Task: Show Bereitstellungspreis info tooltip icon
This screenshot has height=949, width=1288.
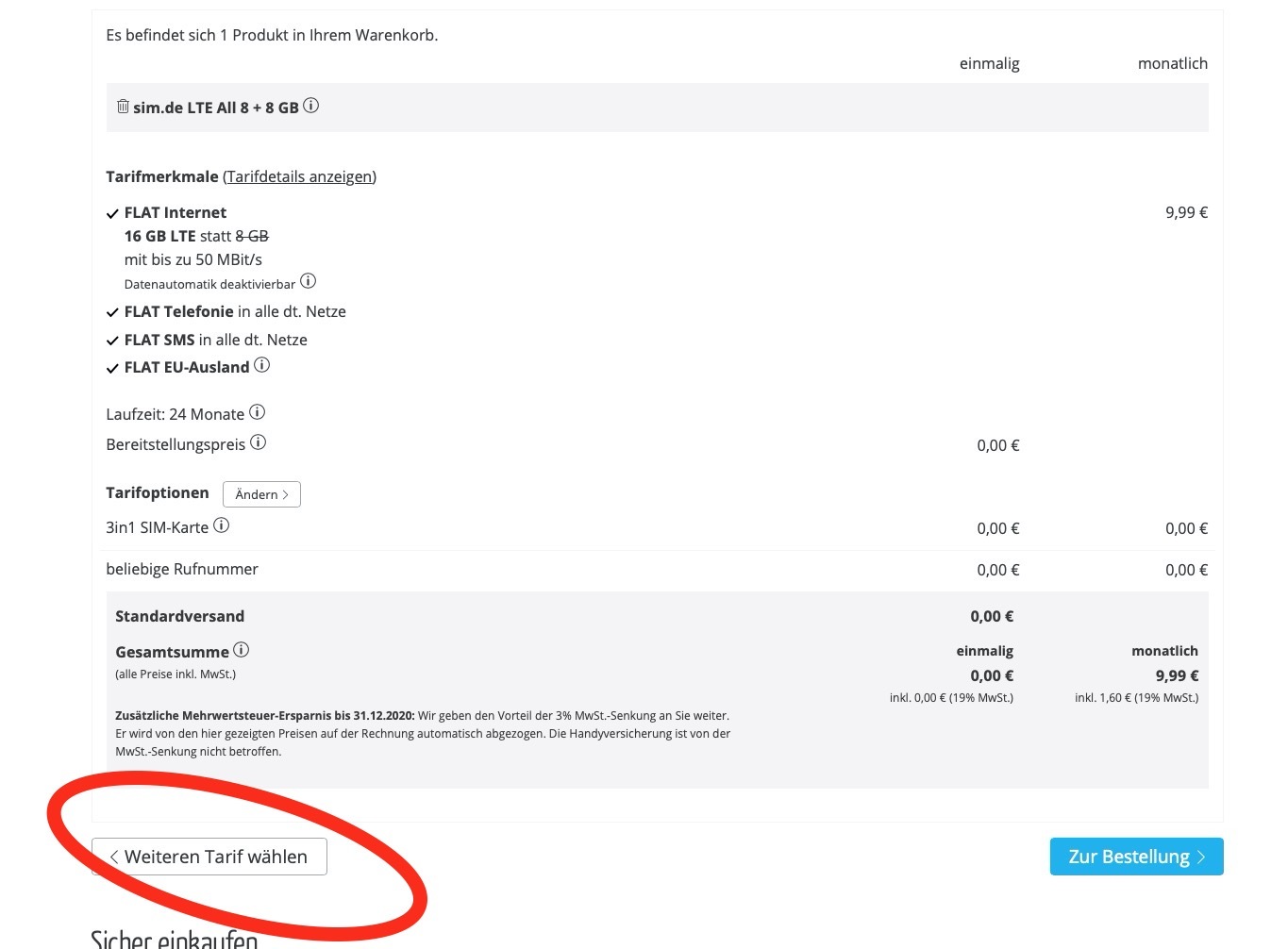Action: click(258, 442)
